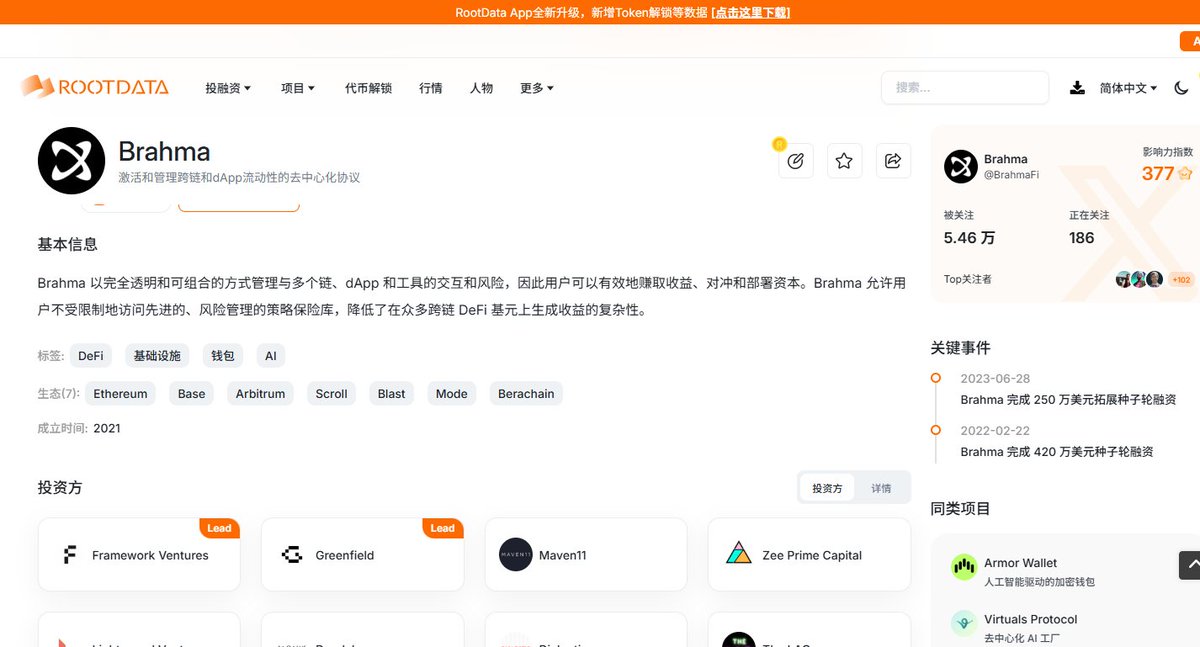The width and height of the screenshot is (1200, 647).
Task: Click the Greenfield investor name
Action: pyautogui.click(x=345, y=555)
